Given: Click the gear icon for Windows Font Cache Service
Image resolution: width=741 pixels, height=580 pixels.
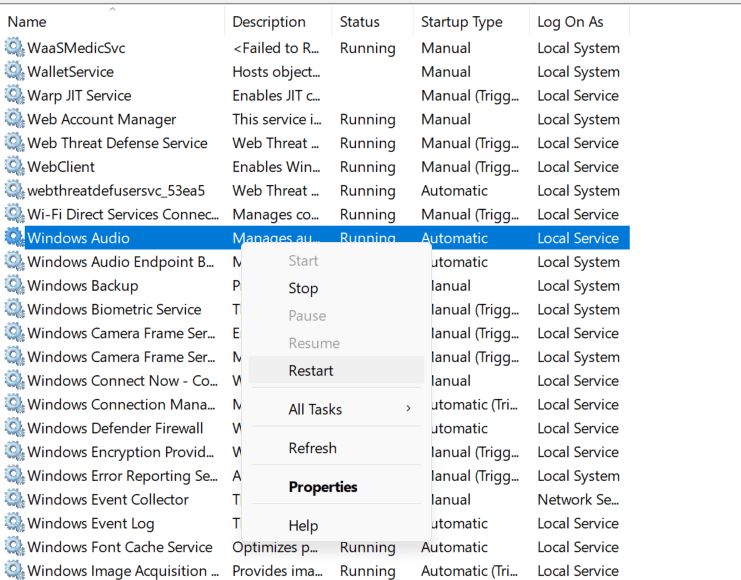Looking at the screenshot, I should click(x=15, y=546).
